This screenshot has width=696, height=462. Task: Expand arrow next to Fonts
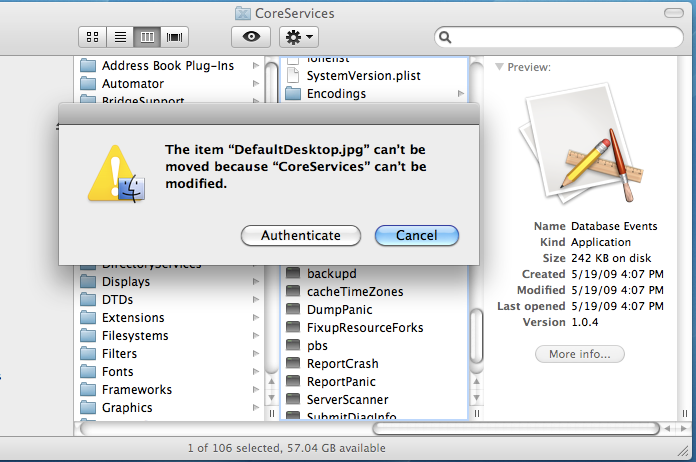(x=256, y=371)
